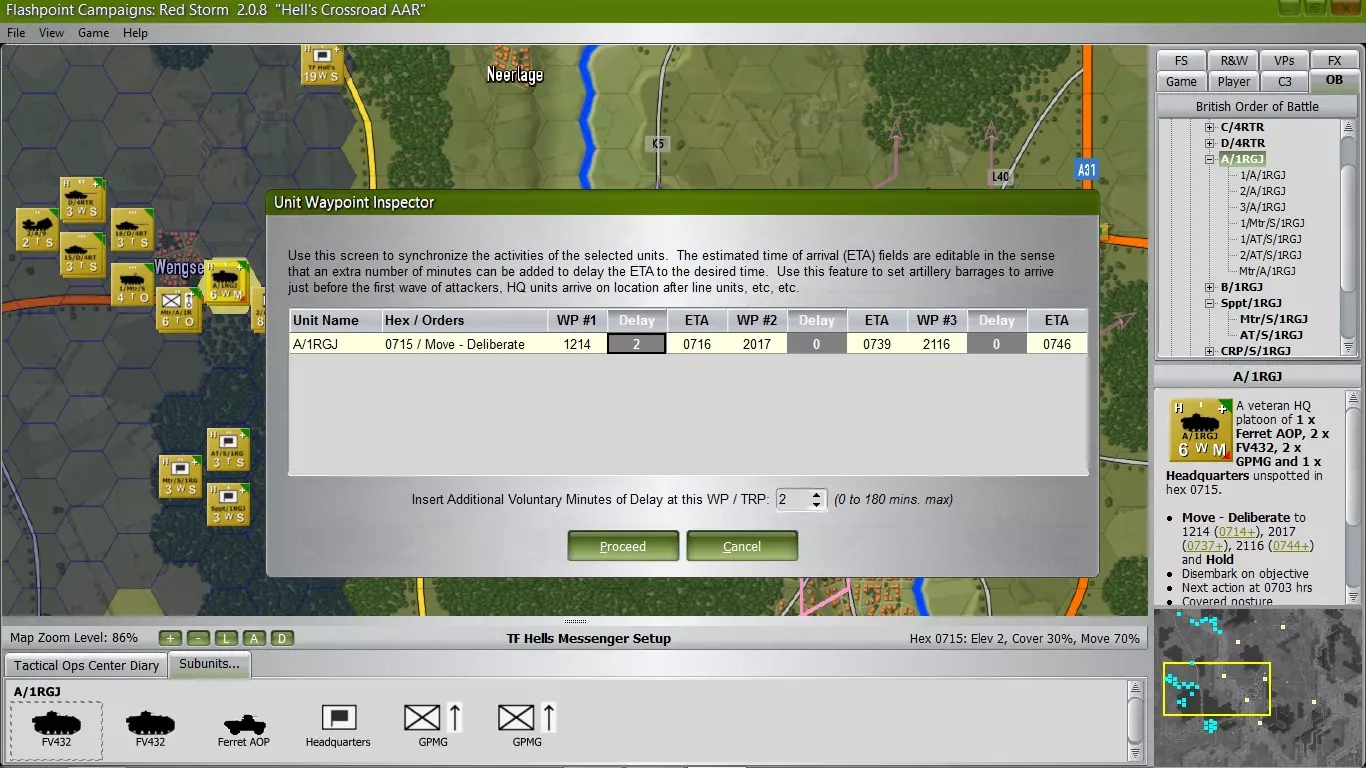Select 1/A/1RGJ in the order of battle
Image resolution: width=1366 pixels, height=768 pixels.
click(1263, 175)
